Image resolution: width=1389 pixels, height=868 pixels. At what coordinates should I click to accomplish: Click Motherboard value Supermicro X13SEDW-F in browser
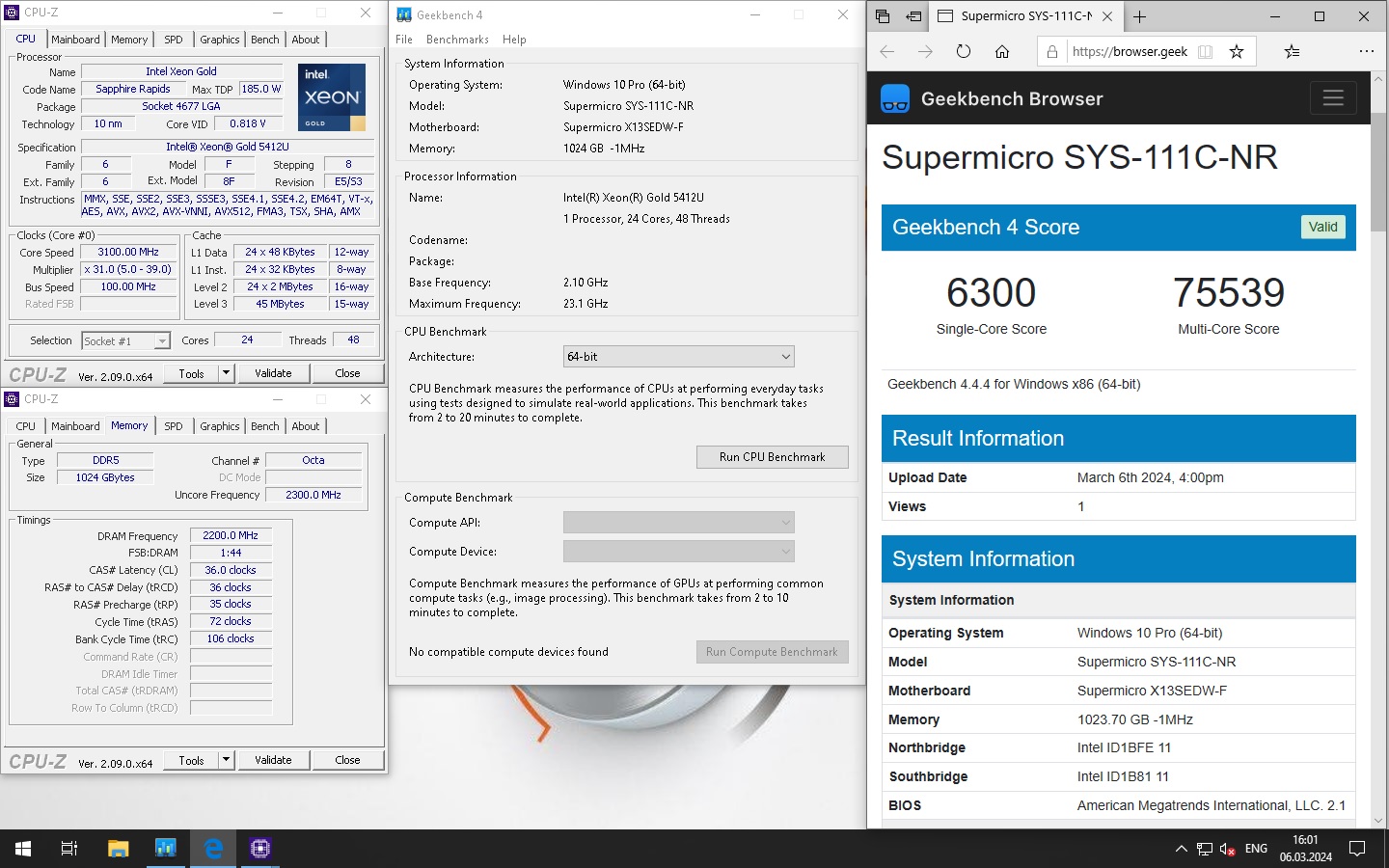(1153, 691)
